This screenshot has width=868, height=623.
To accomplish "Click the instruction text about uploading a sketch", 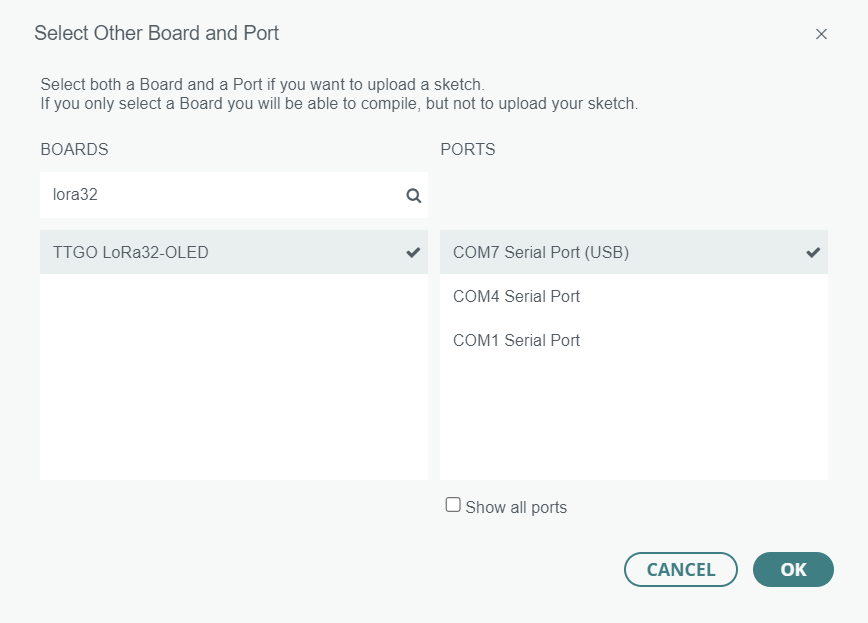I will [x=262, y=85].
